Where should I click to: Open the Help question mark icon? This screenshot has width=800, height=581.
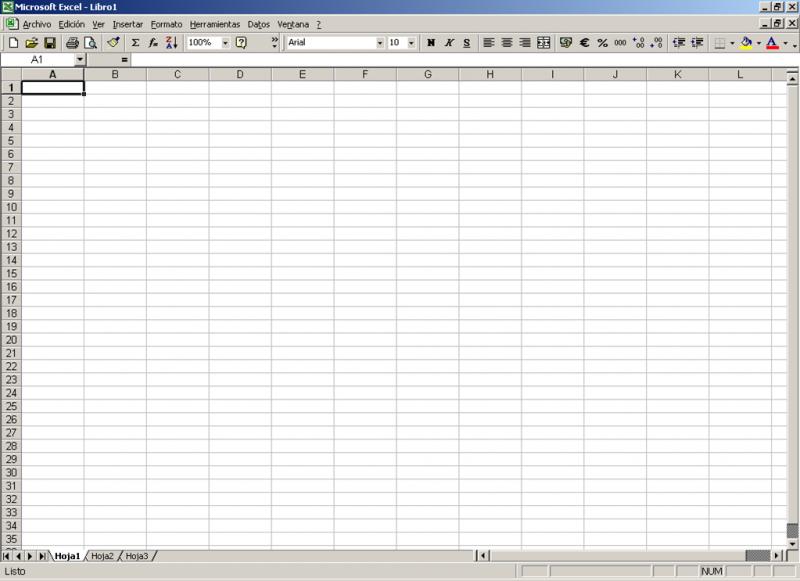pos(241,43)
